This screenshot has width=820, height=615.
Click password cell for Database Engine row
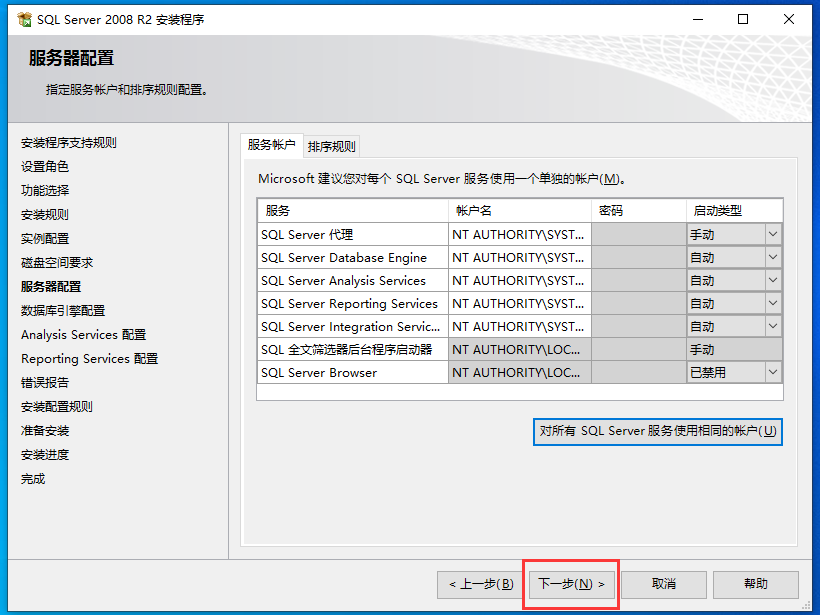pyautogui.click(x=639, y=257)
